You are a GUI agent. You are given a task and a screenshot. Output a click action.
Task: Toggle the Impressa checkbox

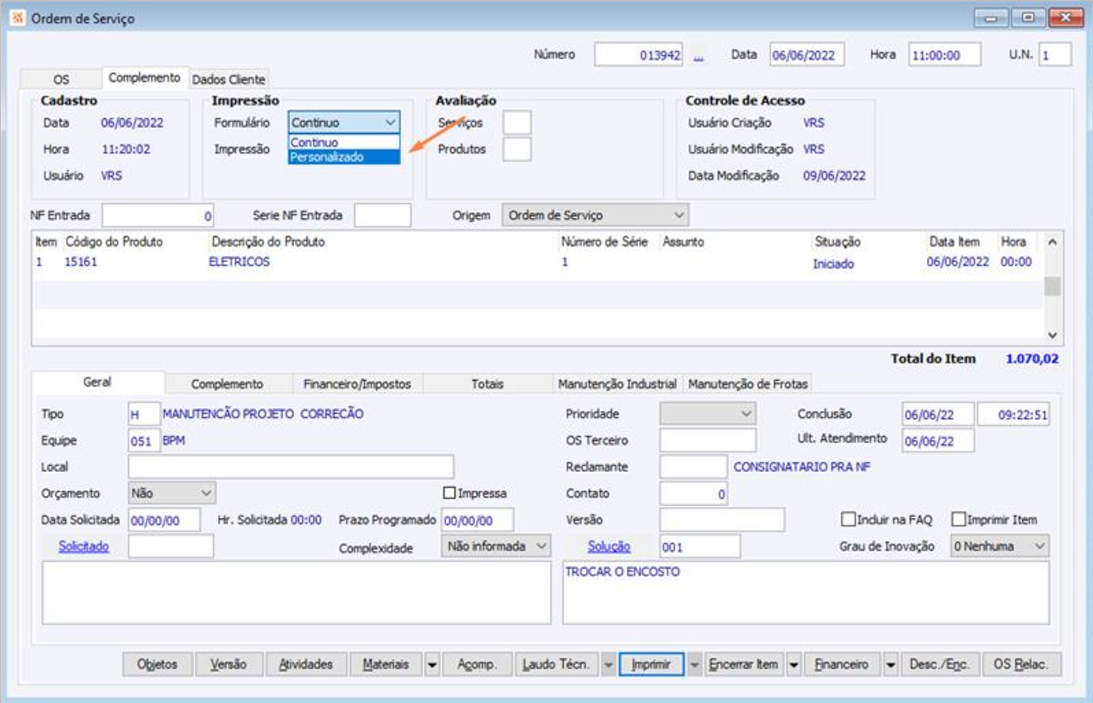[x=450, y=493]
